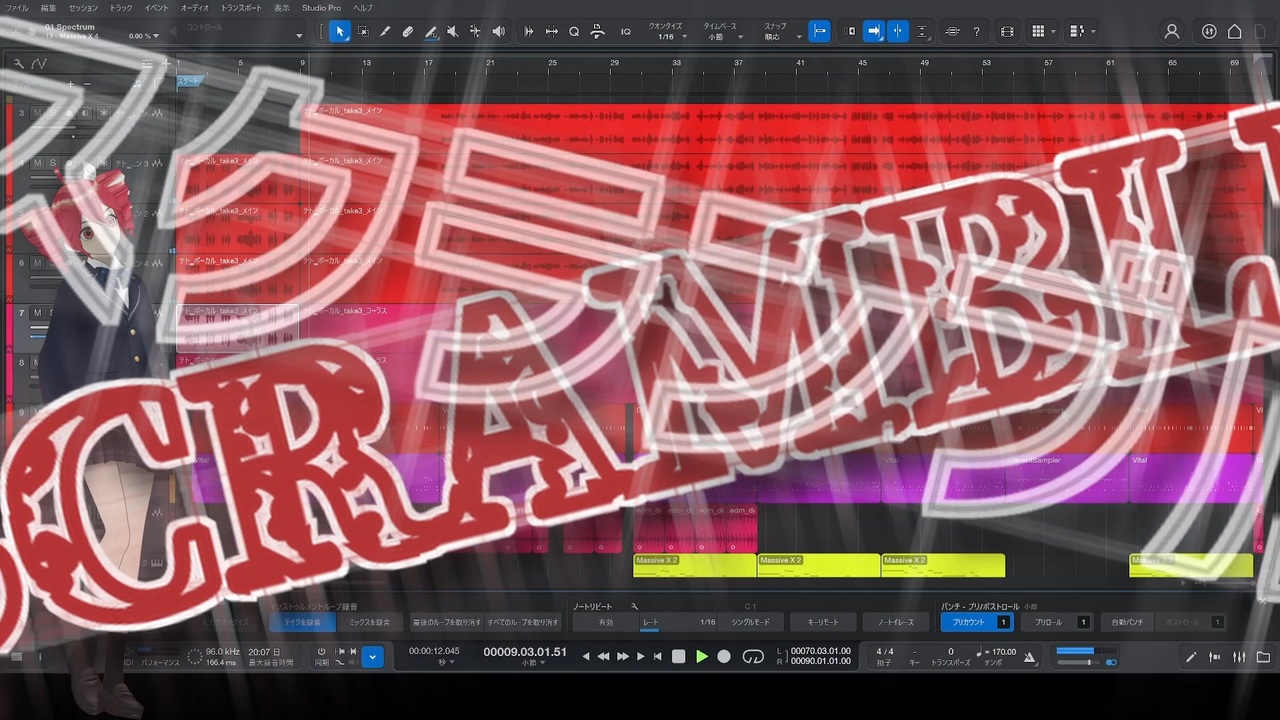Image resolution: width=1280 pixels, height=720 pixels.
Task: Open the トラック menu
Action: [x=120, y=7]
